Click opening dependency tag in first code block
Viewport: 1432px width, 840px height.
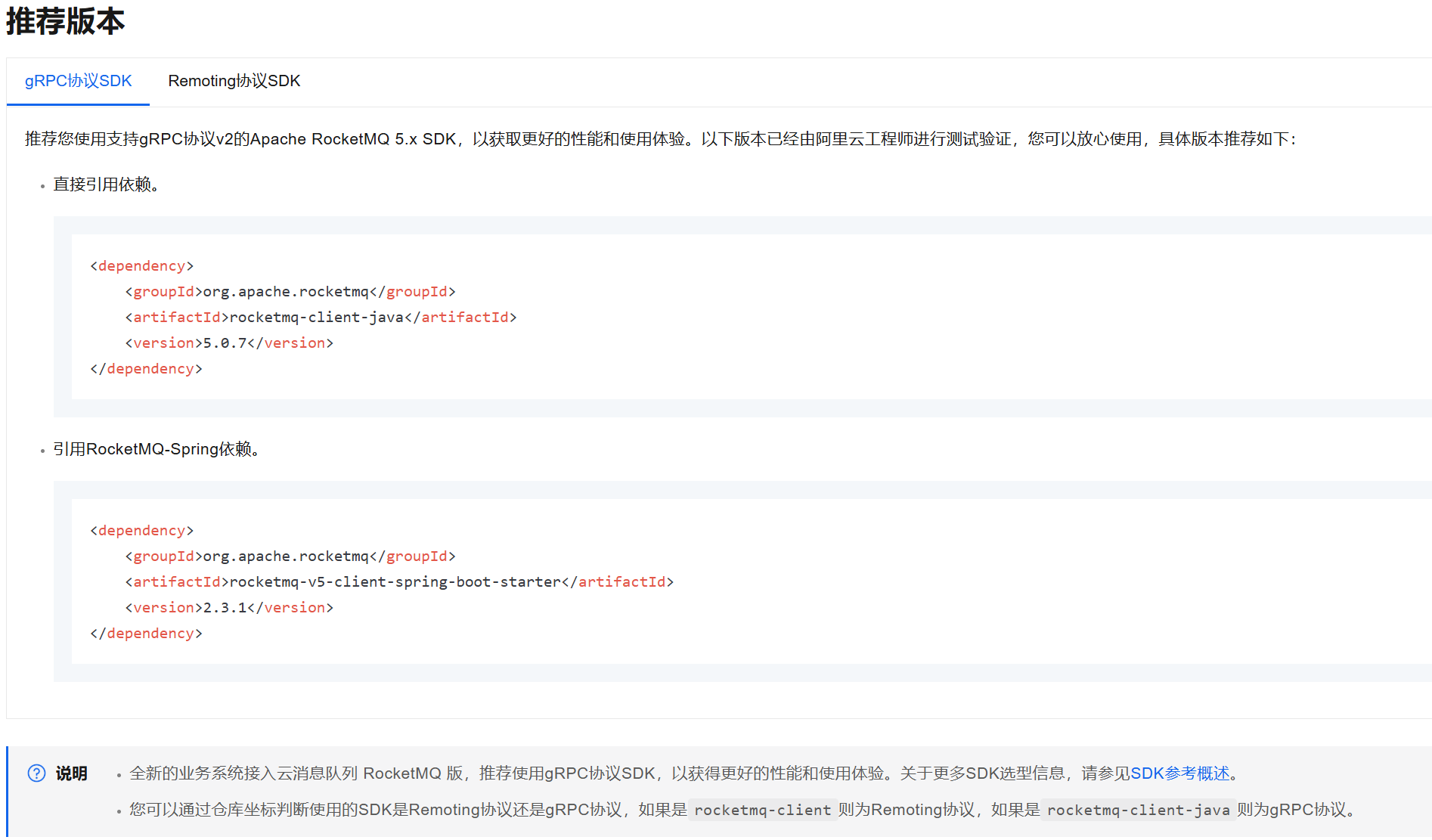[x=141, y=266]
